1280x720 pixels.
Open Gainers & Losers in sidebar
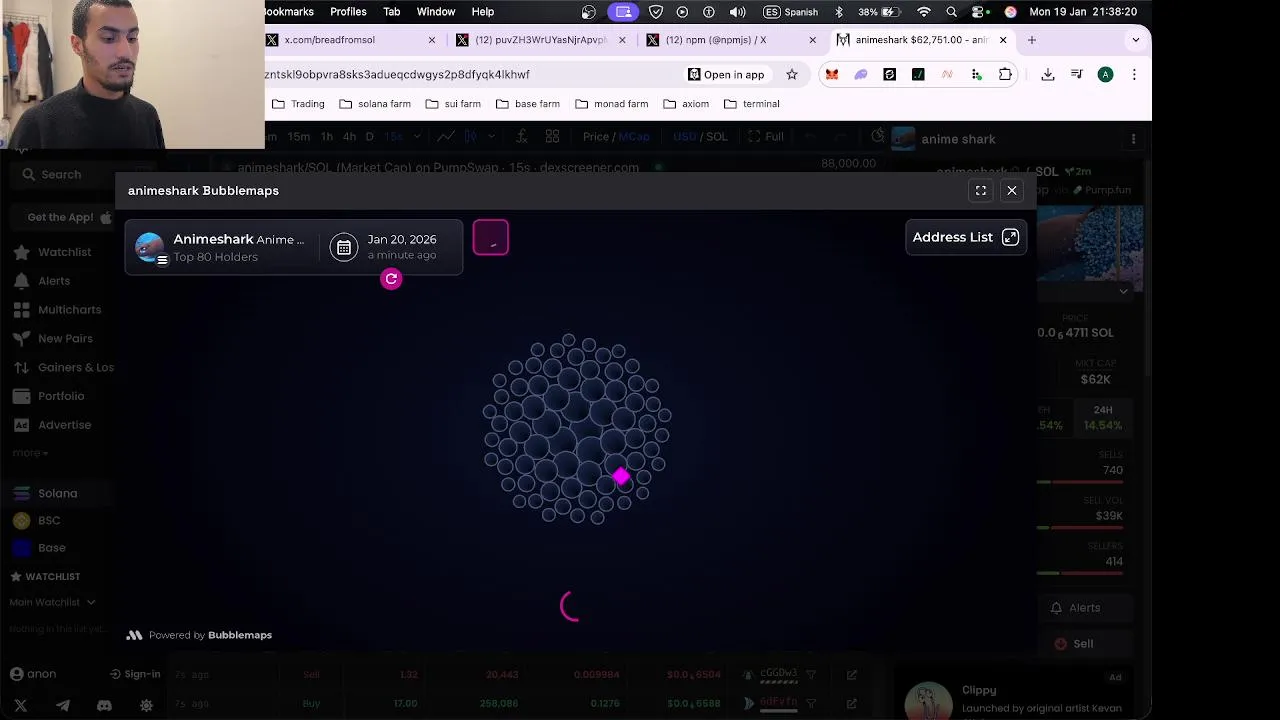tap(64, 367)
